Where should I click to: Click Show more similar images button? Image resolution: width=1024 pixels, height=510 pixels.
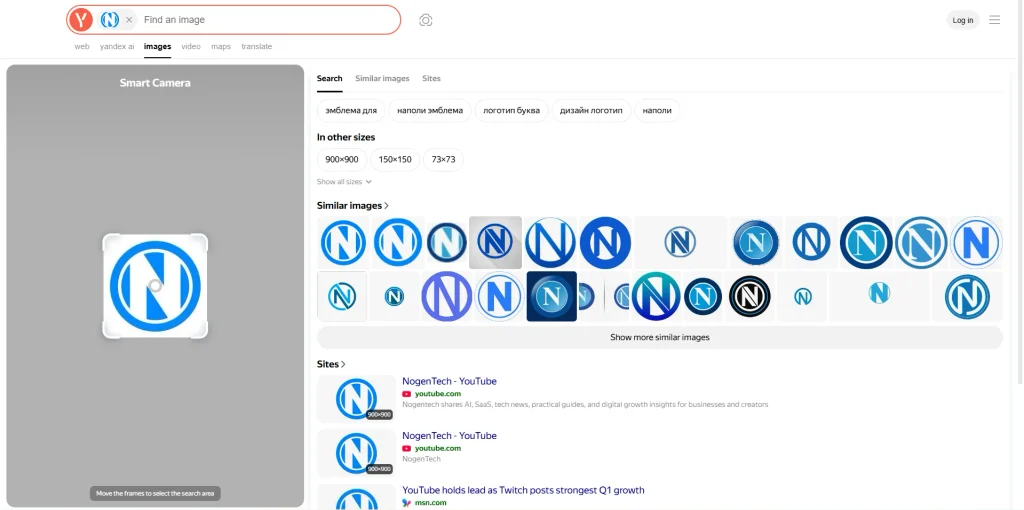coord(660,338)
